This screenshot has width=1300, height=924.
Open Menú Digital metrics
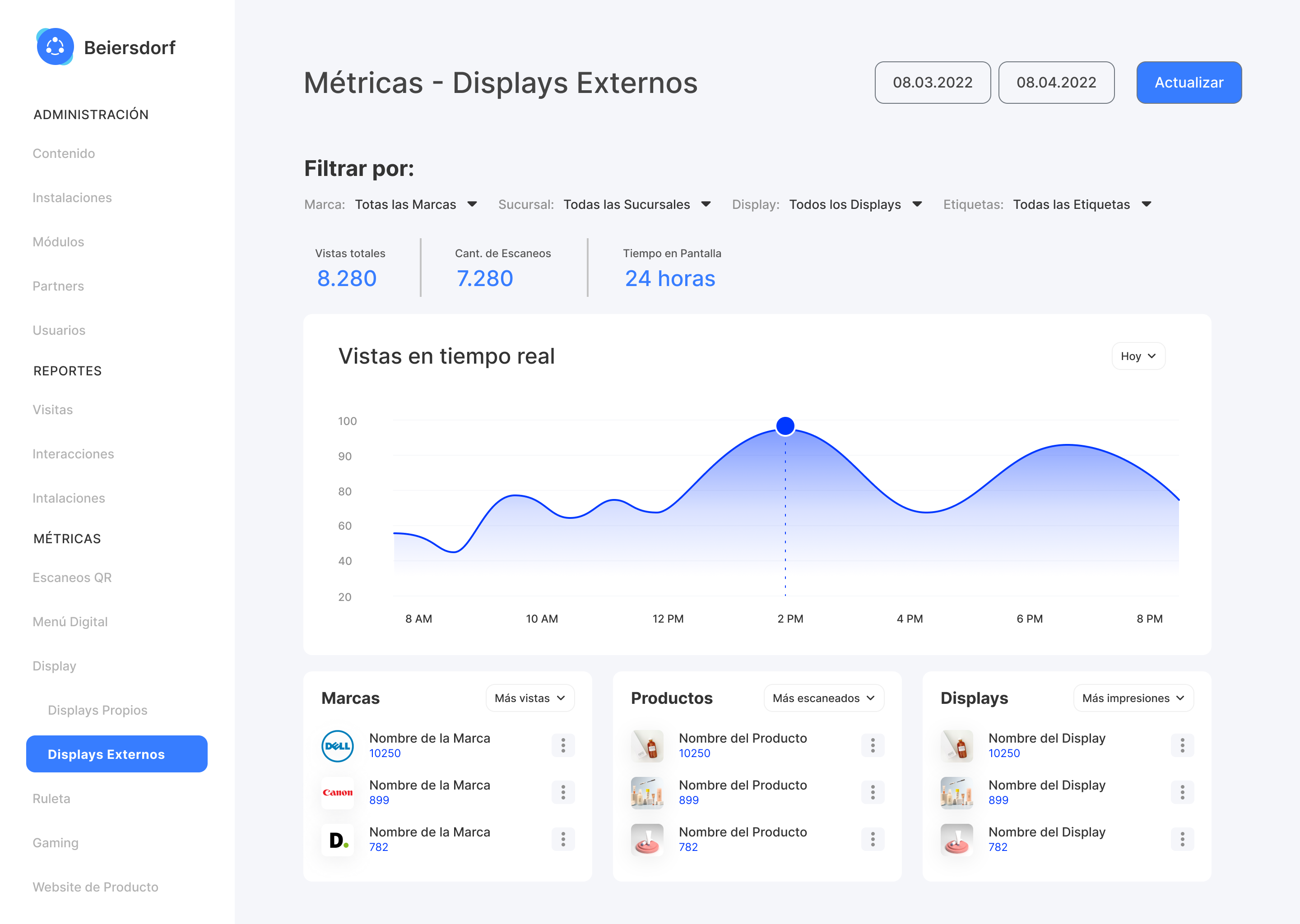coord(70,622)
